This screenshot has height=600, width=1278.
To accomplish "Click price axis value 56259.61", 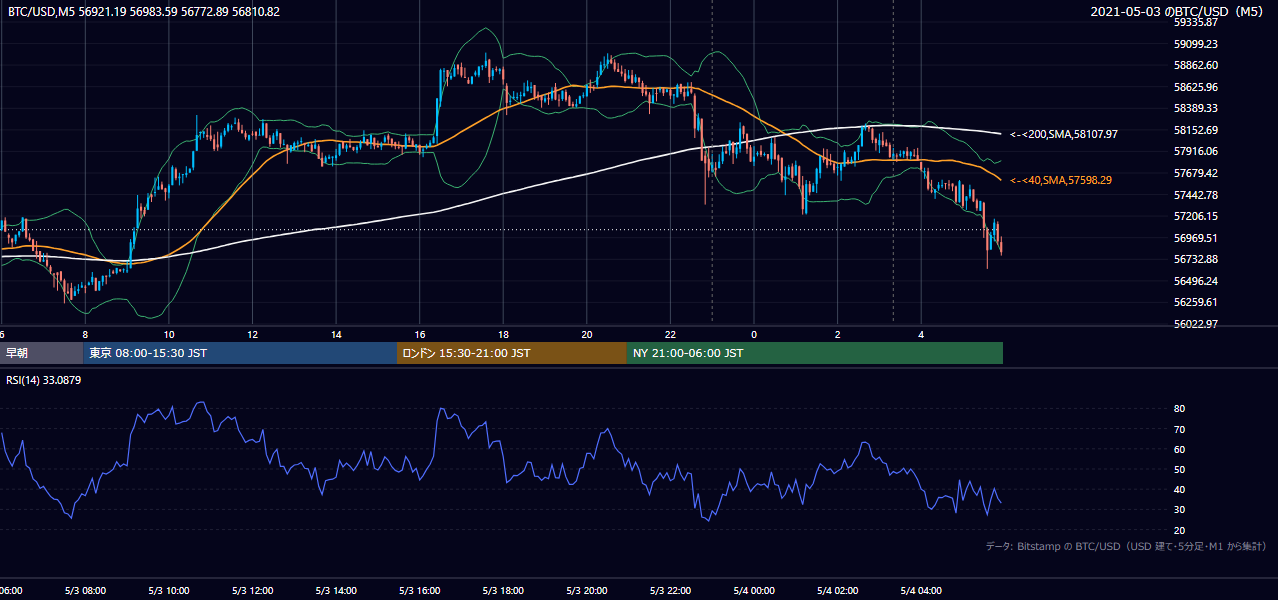I will tap(1196, 302).
